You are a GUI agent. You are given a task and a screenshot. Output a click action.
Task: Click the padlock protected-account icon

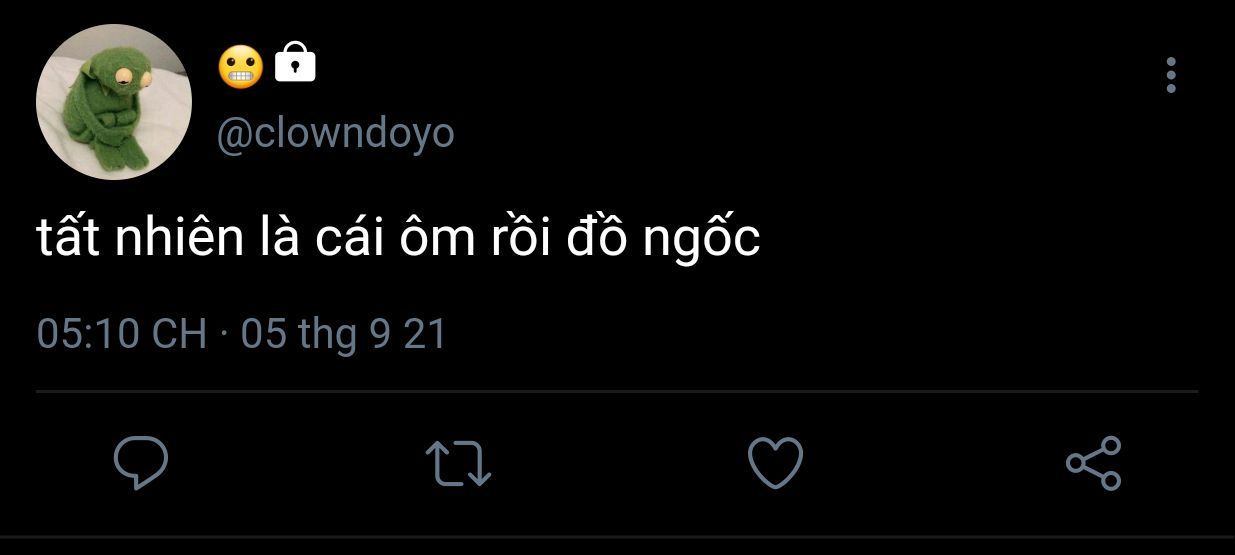[295, 63]
